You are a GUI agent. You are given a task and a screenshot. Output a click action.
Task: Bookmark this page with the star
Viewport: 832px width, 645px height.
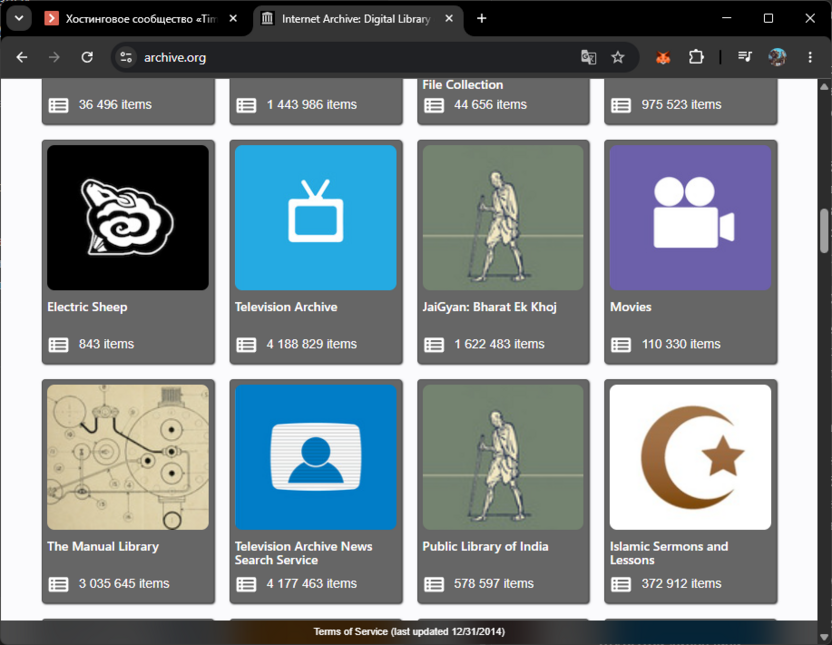click(x=618, y=57)
